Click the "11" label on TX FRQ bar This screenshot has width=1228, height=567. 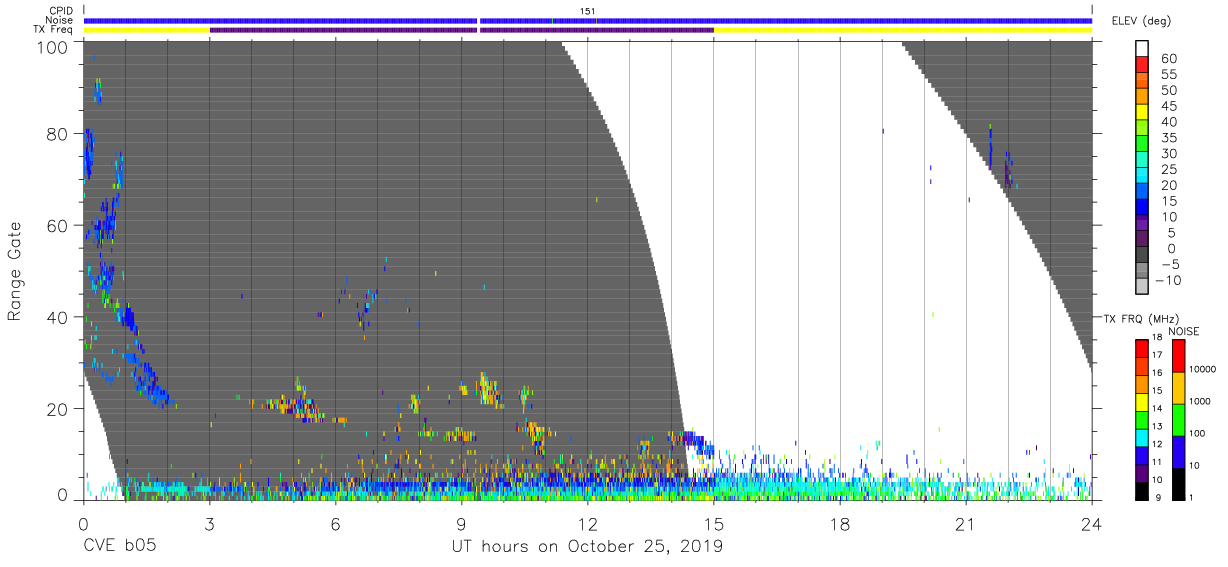pyautogui.click(x=1158, y=463)
